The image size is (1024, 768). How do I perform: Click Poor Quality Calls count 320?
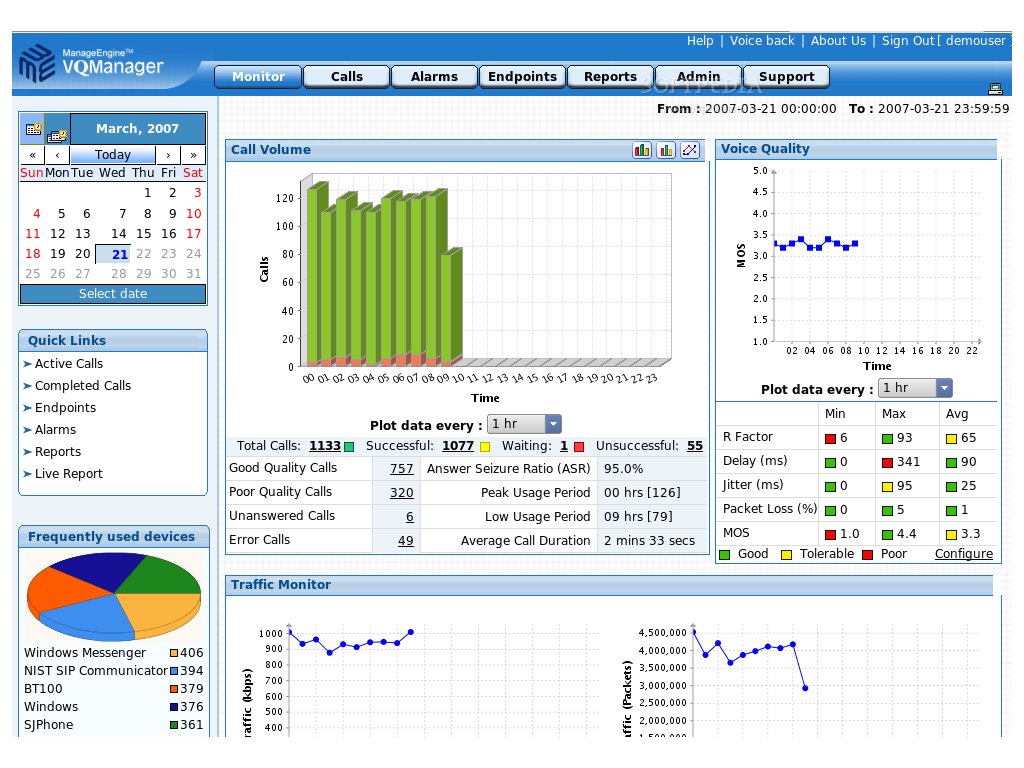click(402, 493)
